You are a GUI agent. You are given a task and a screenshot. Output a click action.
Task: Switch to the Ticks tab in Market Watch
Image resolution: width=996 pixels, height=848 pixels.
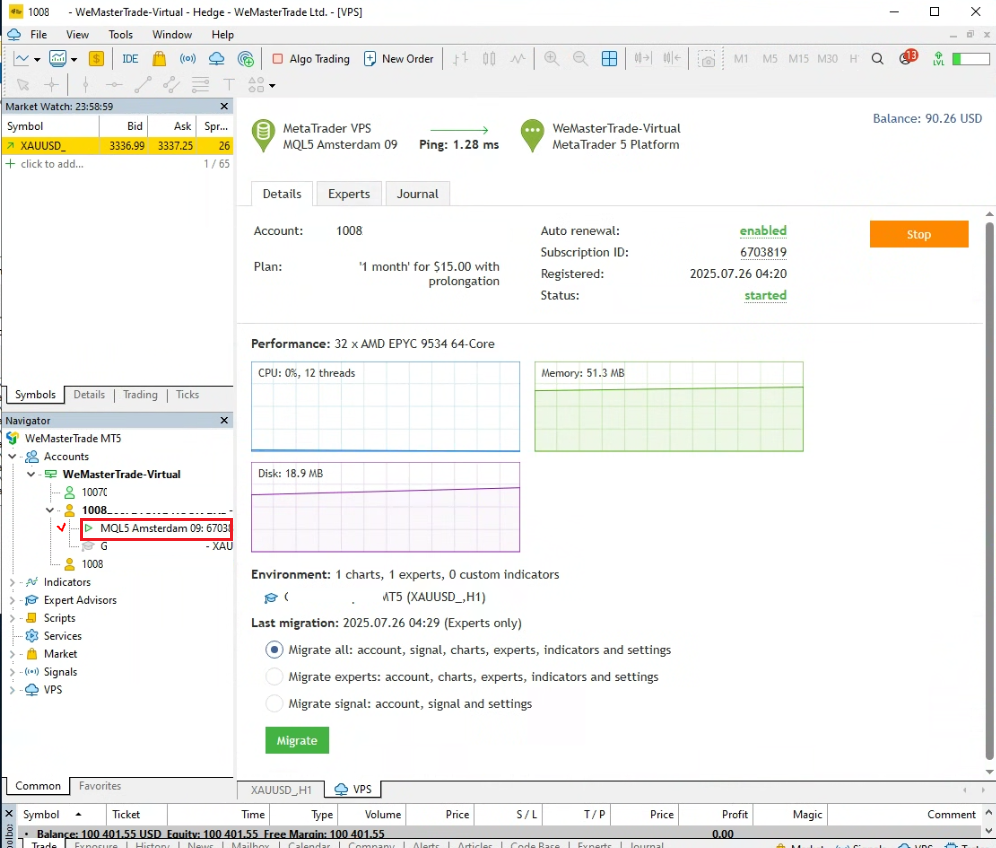coord(187,394)
